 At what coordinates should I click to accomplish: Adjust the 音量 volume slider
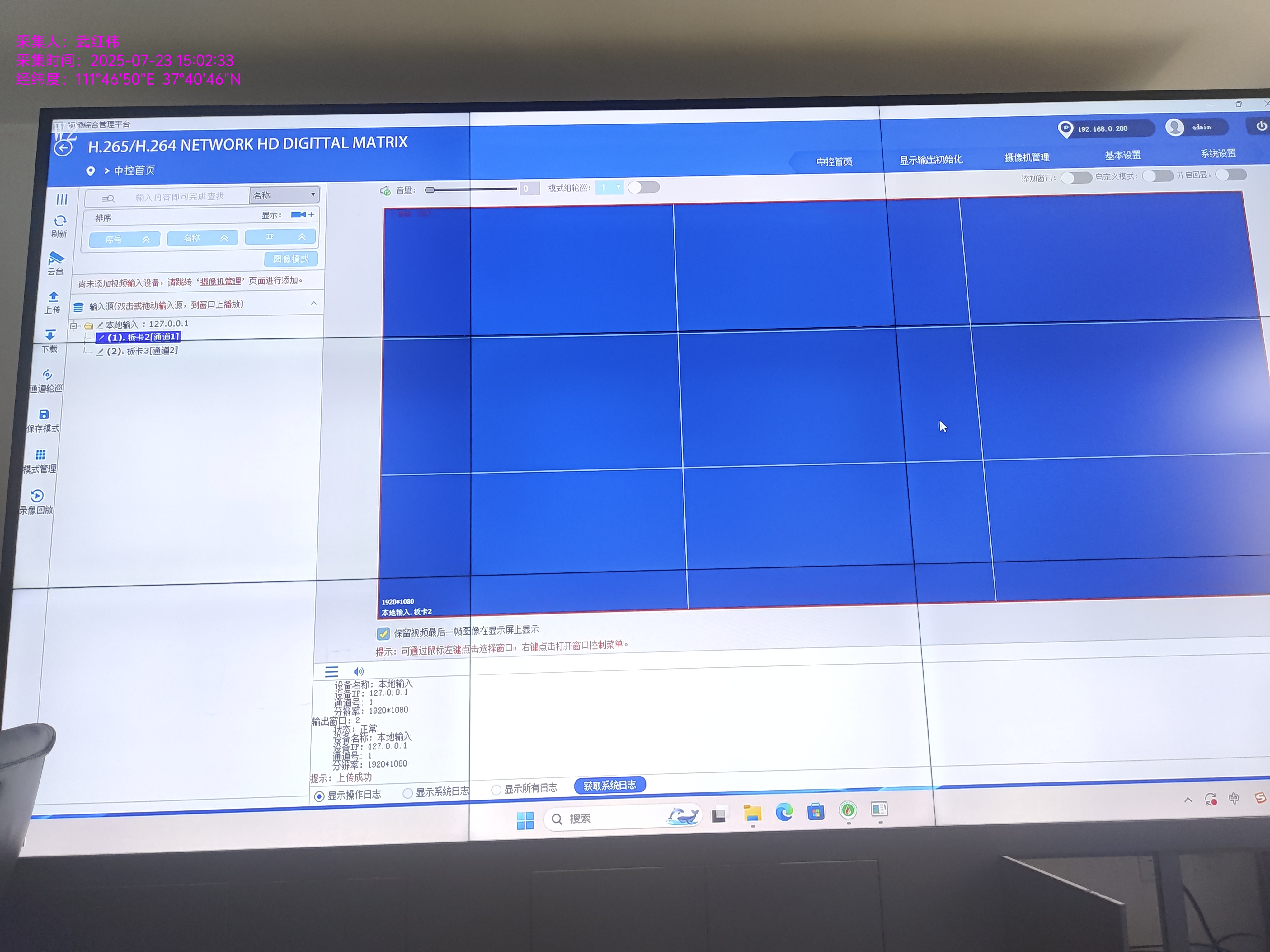tap(430, 190)
